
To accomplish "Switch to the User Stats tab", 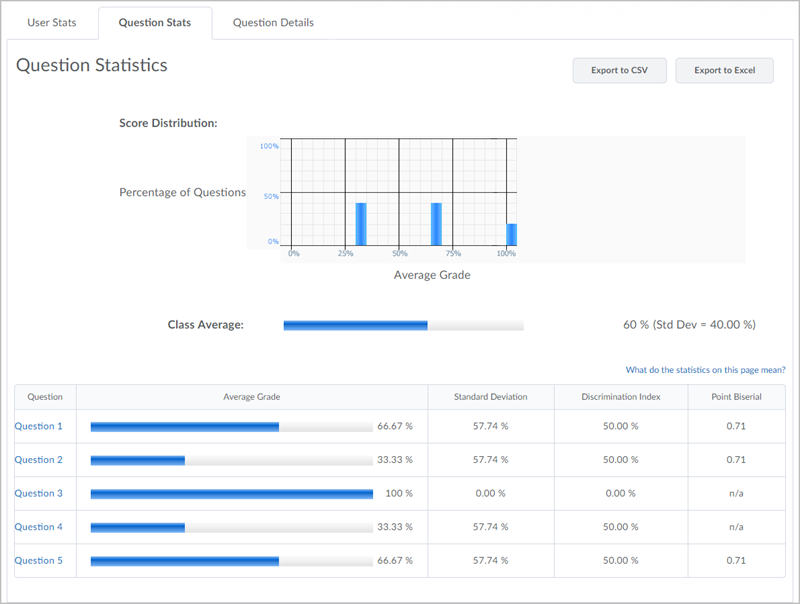I will point(52,22).
